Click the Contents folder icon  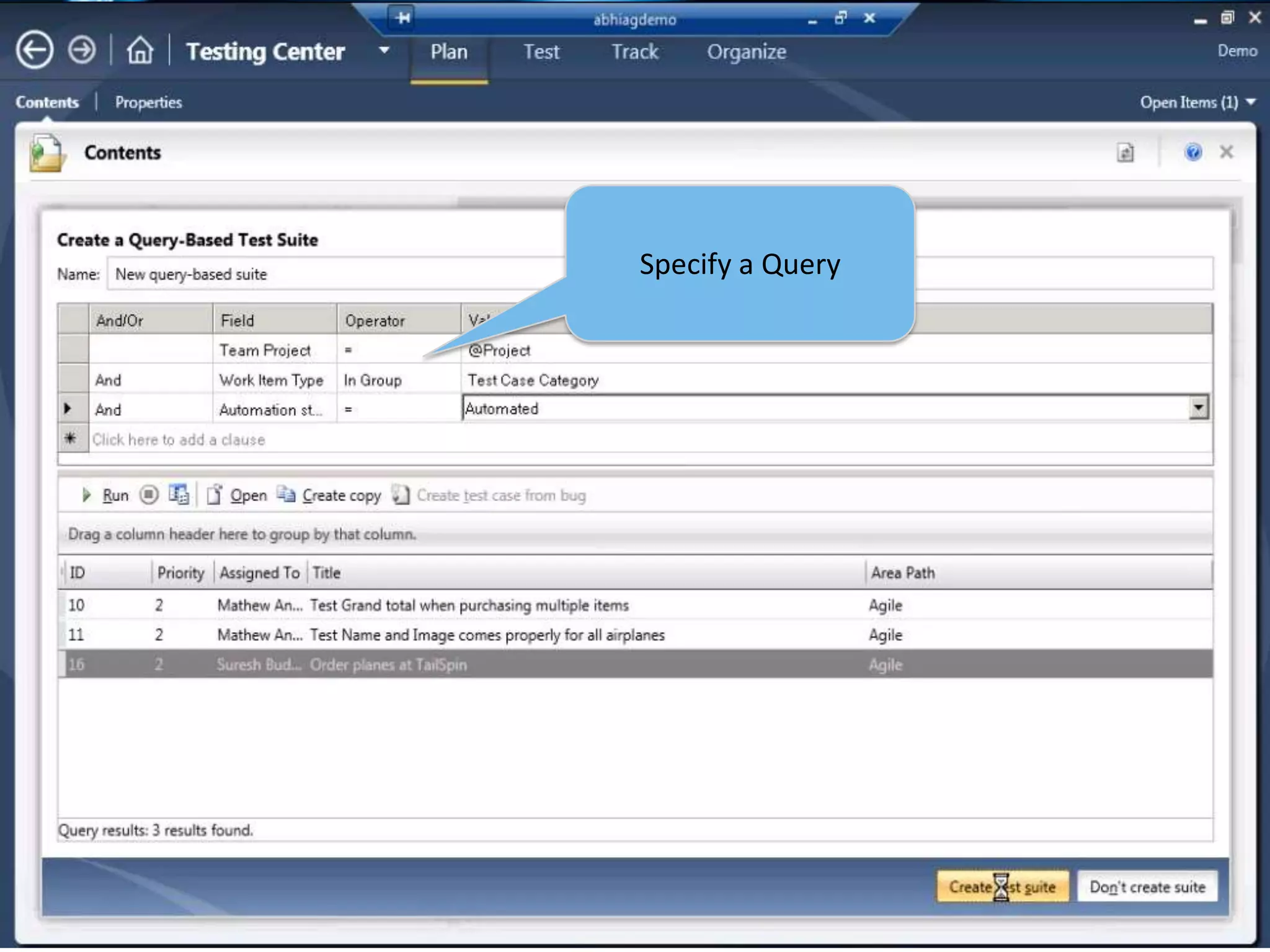[x=47, y=152]
